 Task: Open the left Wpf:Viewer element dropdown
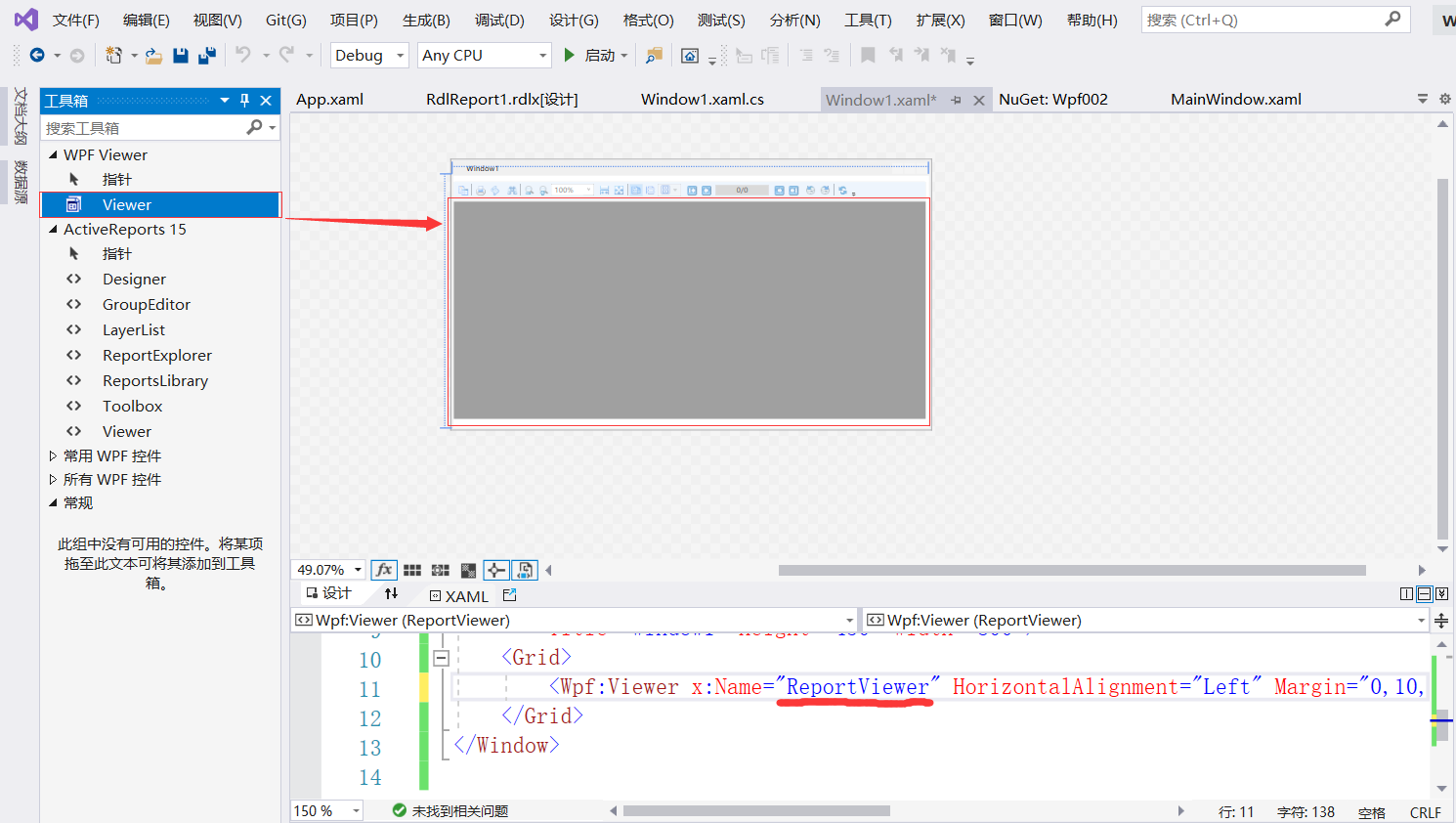pos(849,621)
